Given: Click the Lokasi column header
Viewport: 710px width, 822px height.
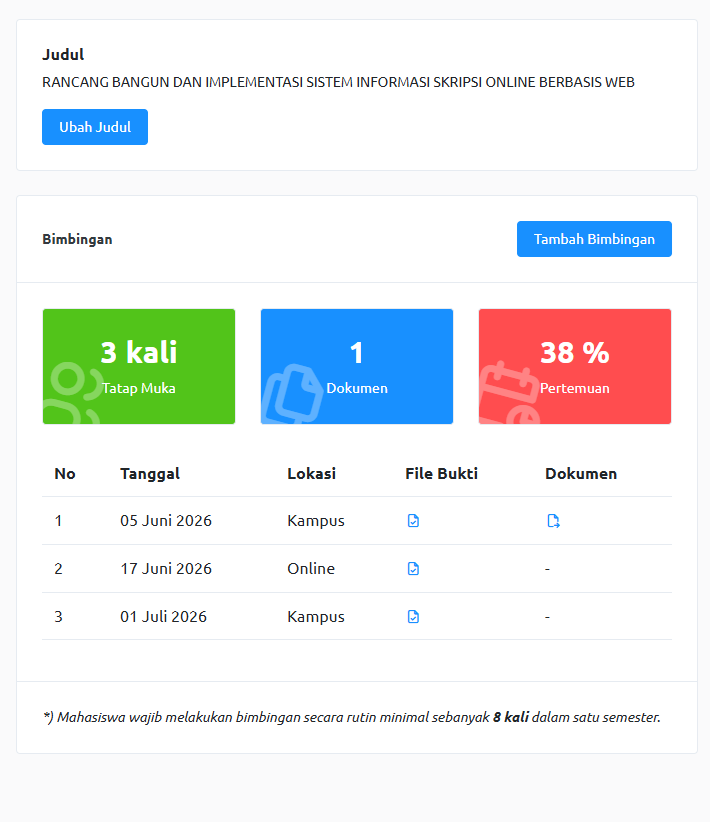Looking at the screenshot, I should 311,473.
